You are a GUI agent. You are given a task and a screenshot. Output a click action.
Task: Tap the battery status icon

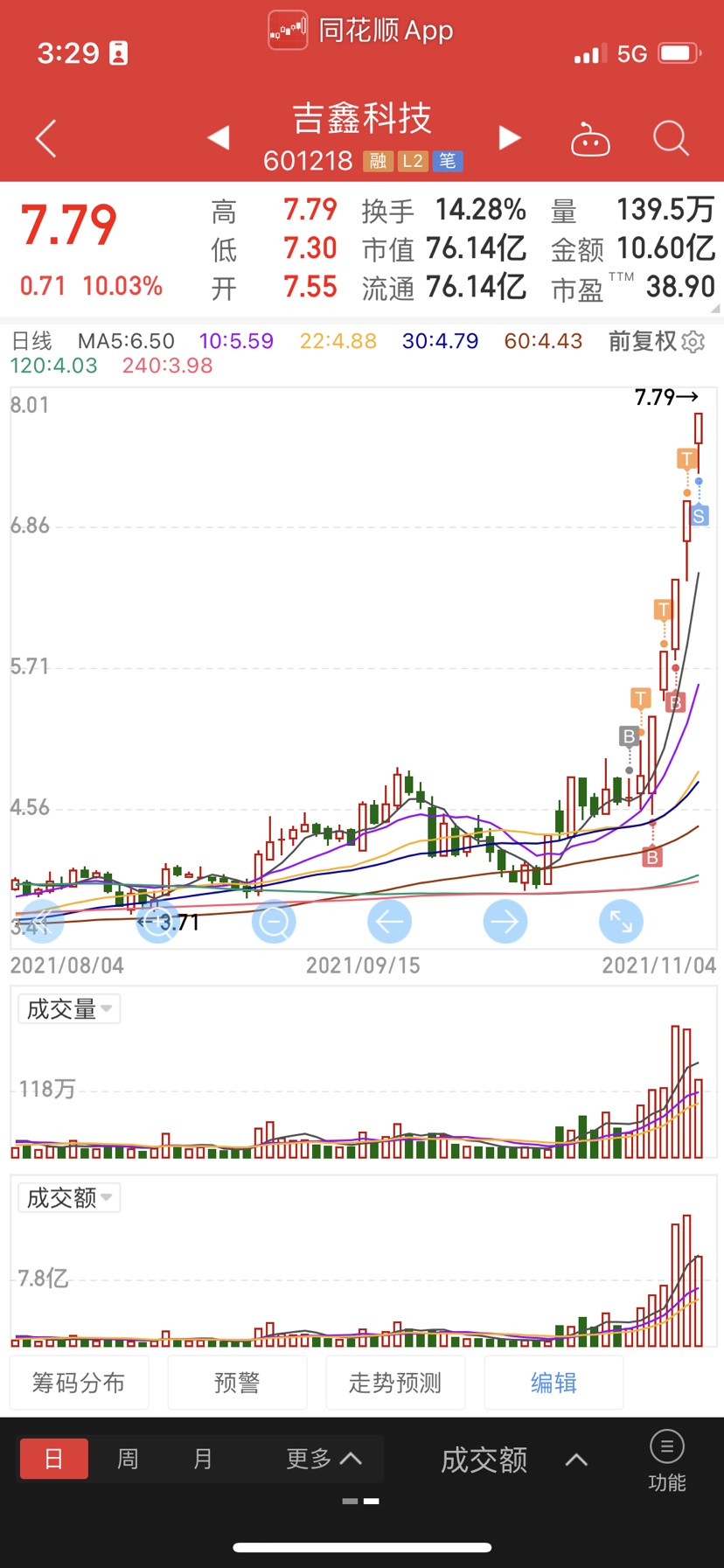tap(680, 53)
